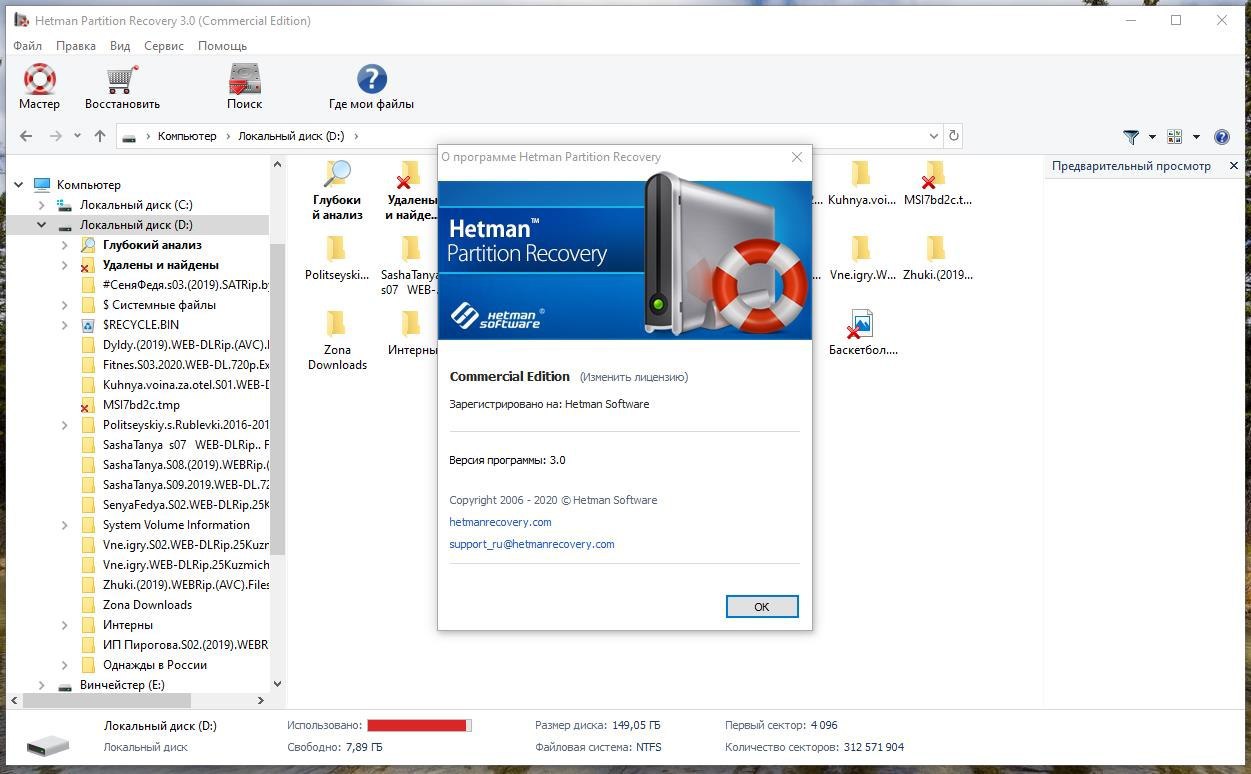Expand Винчестер (E:) tree node
Image resolution: width=1251 pixels, height=774 pixels.
pos(42,685)
